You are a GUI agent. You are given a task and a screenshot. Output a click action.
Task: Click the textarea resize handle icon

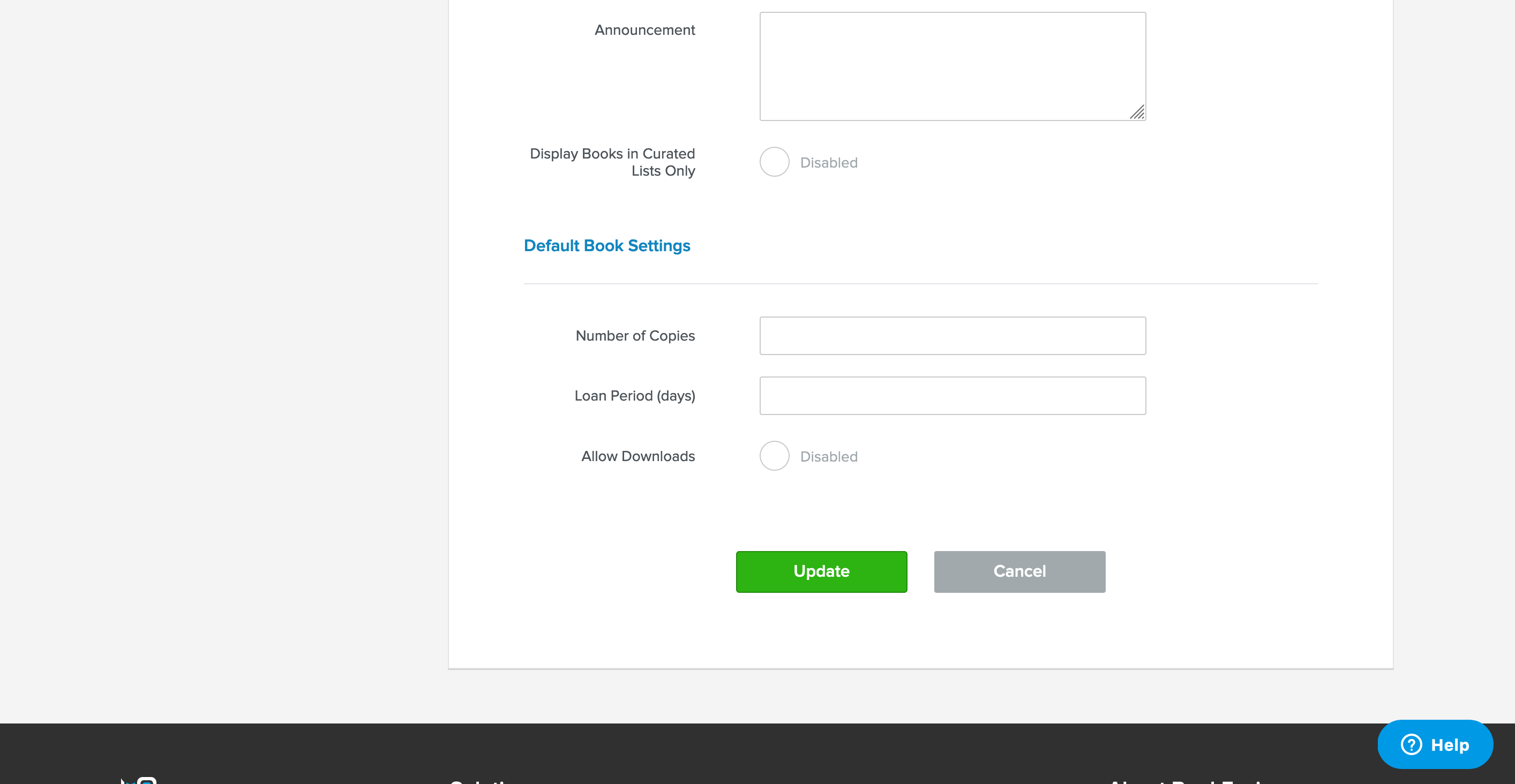pyautogui.click(x=1137, y=112)
